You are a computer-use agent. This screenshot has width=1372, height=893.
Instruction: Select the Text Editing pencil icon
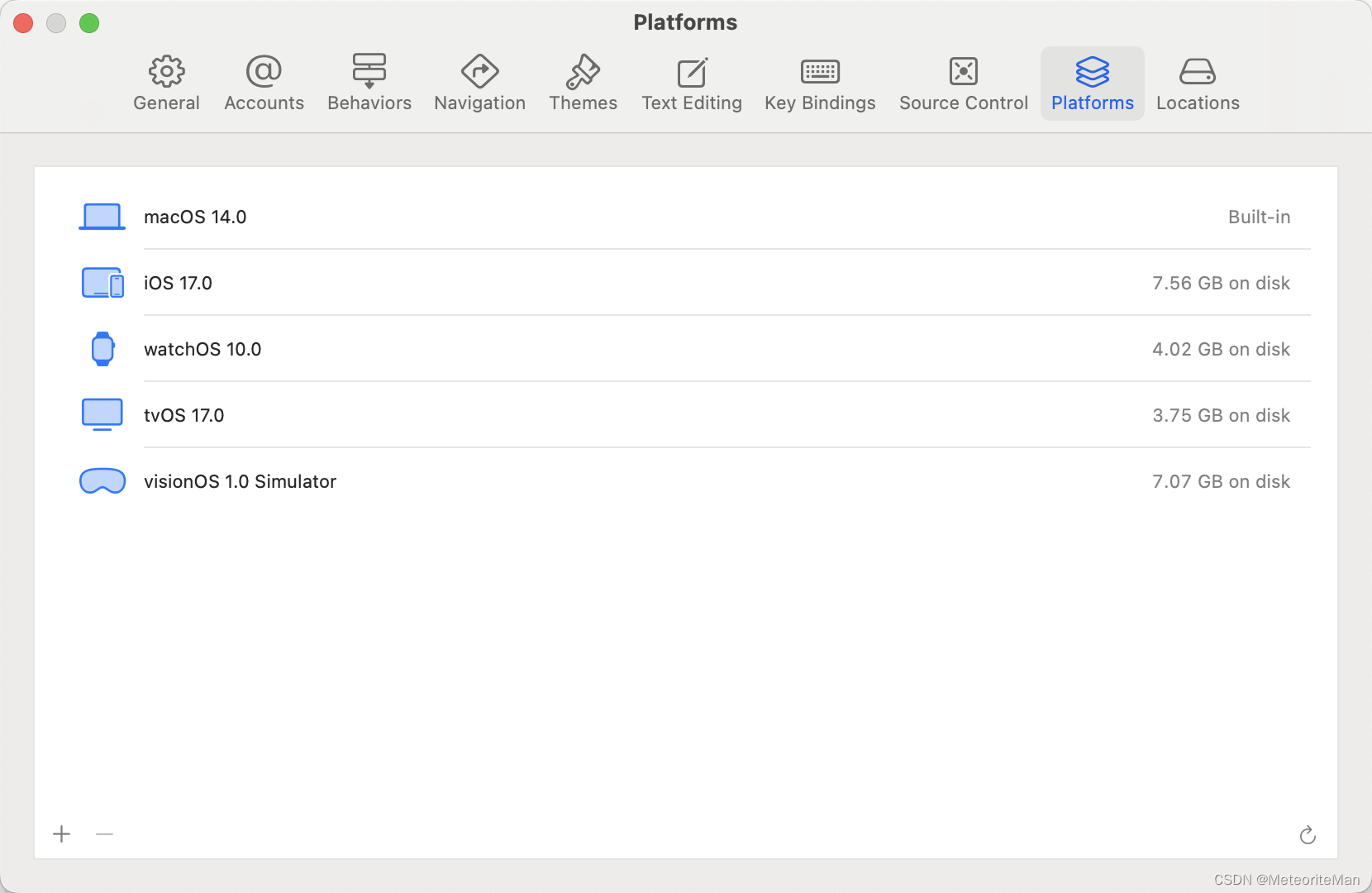[x=692, y=72]
